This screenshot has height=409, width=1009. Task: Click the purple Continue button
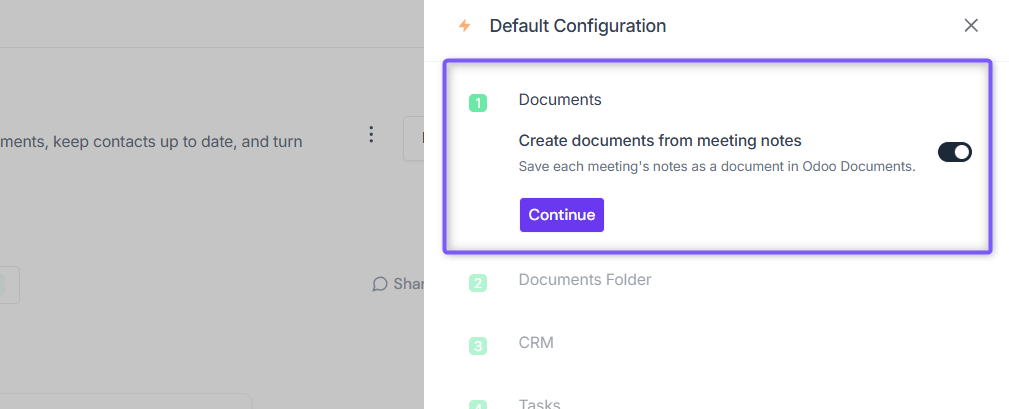tap(562, 215)
